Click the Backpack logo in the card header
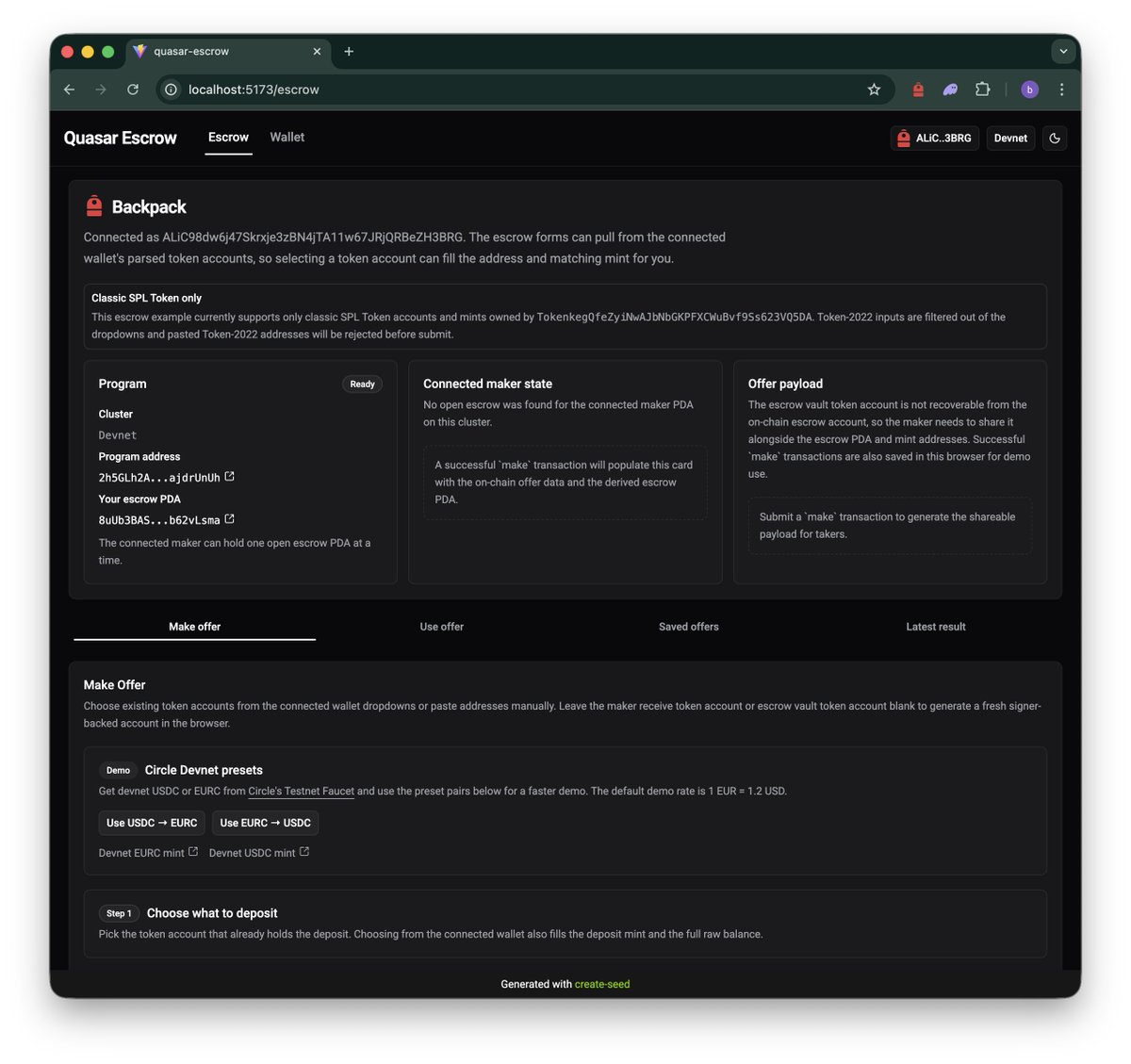The width and height of the screenshot is (1131, 1064). [94, 205]
